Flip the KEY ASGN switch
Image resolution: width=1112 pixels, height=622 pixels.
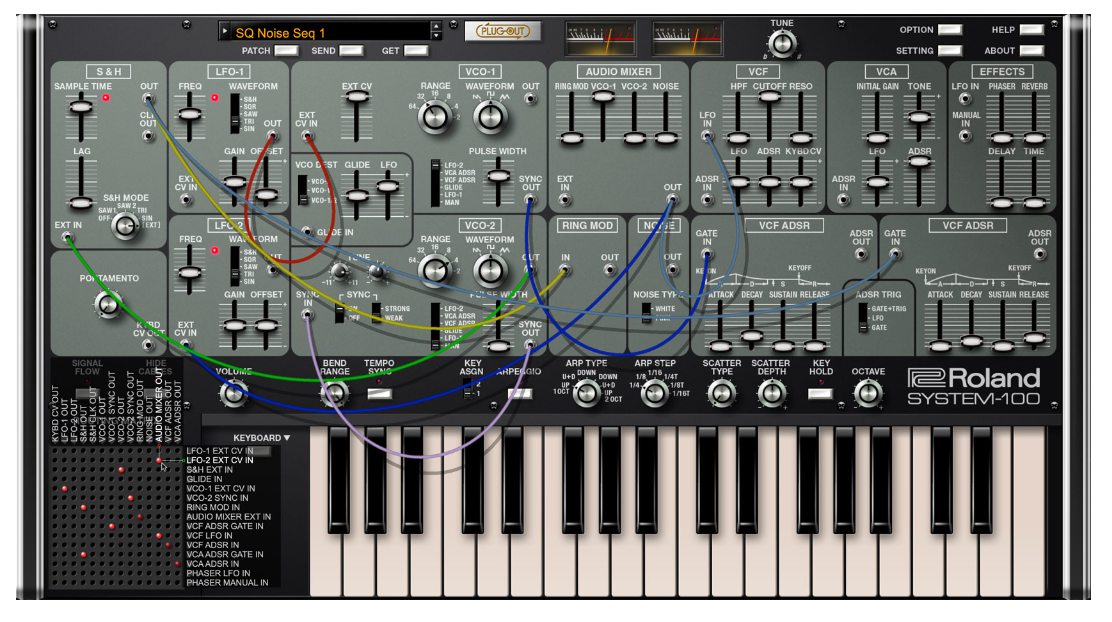click(x=467, y=389)
